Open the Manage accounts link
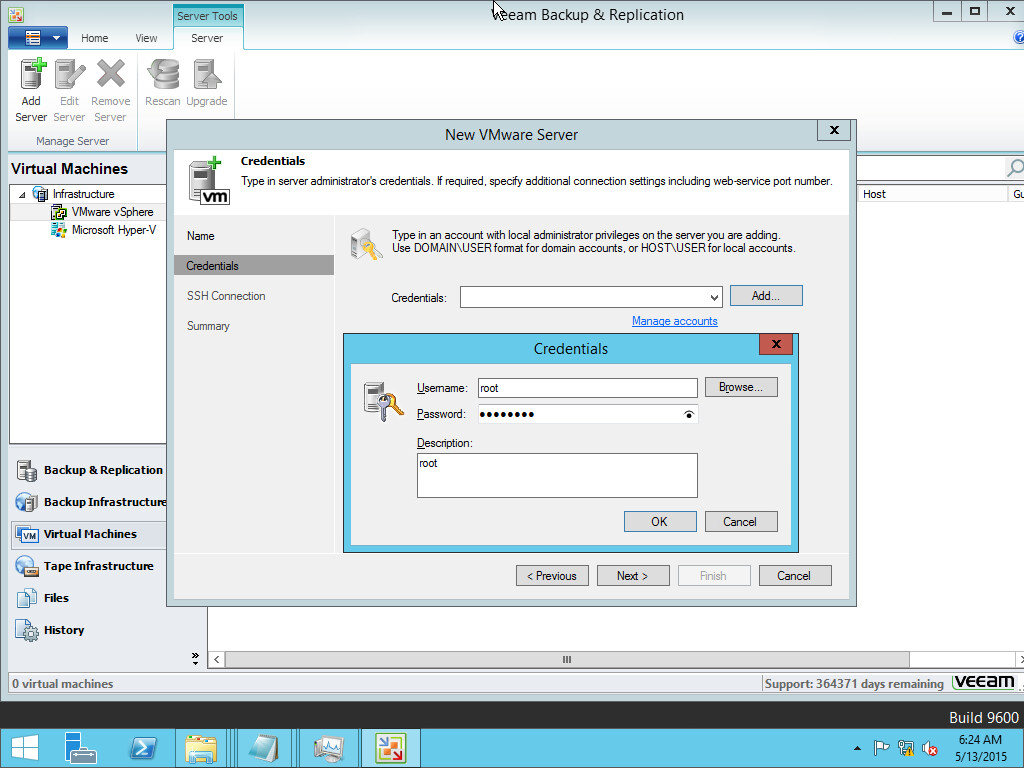This screenshot has width=1024, height=768. click(x=675, y=321)
